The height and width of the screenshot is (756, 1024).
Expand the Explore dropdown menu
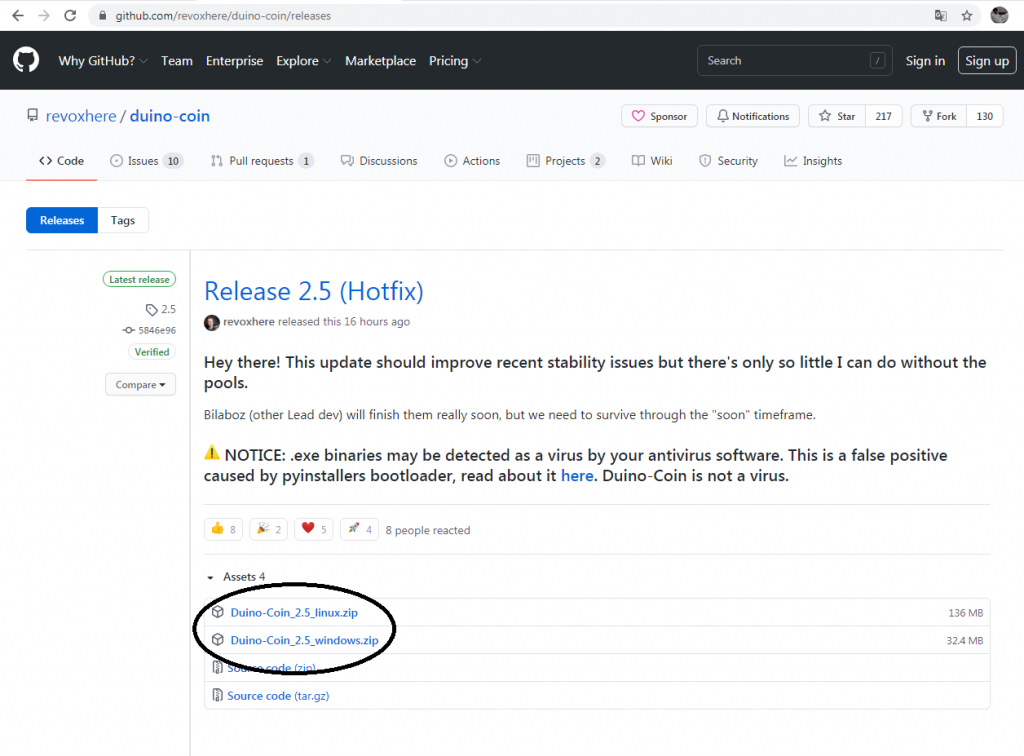pyautogui.click(x=304, y=61)
